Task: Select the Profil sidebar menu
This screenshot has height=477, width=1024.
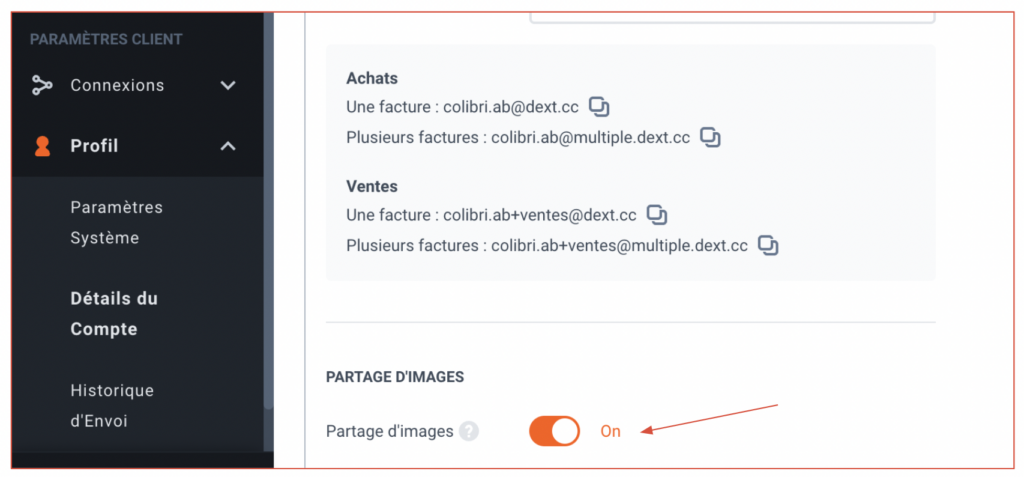Action: click(x=137, y=146)
